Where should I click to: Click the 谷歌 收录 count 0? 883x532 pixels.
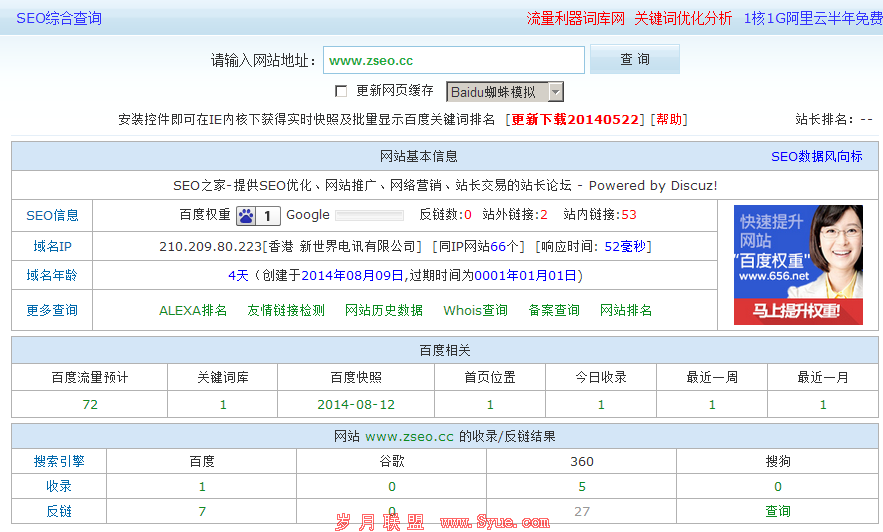(391, 486)
